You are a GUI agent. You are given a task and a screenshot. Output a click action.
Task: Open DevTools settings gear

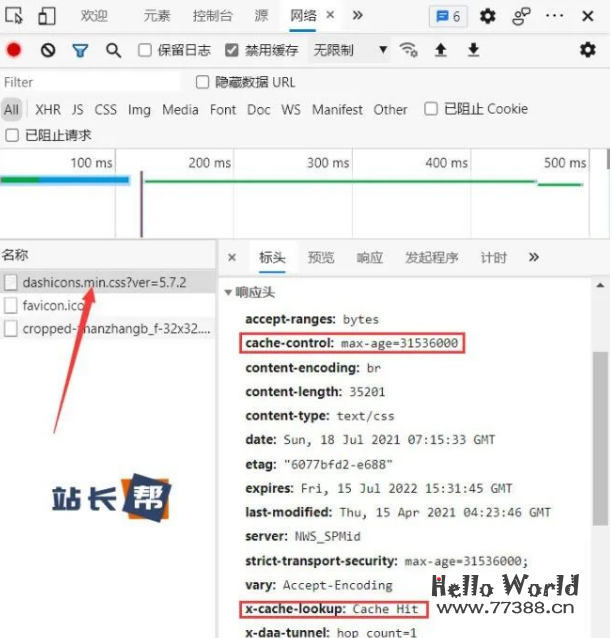[x=487, y=16]
